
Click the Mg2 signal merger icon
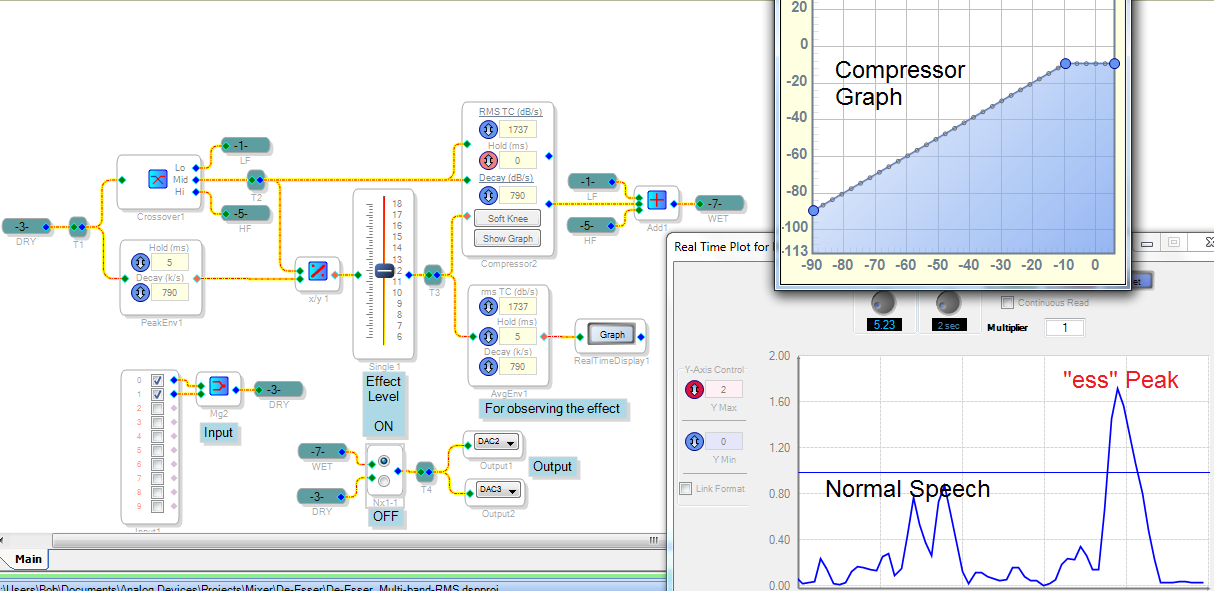pos(218,387)
